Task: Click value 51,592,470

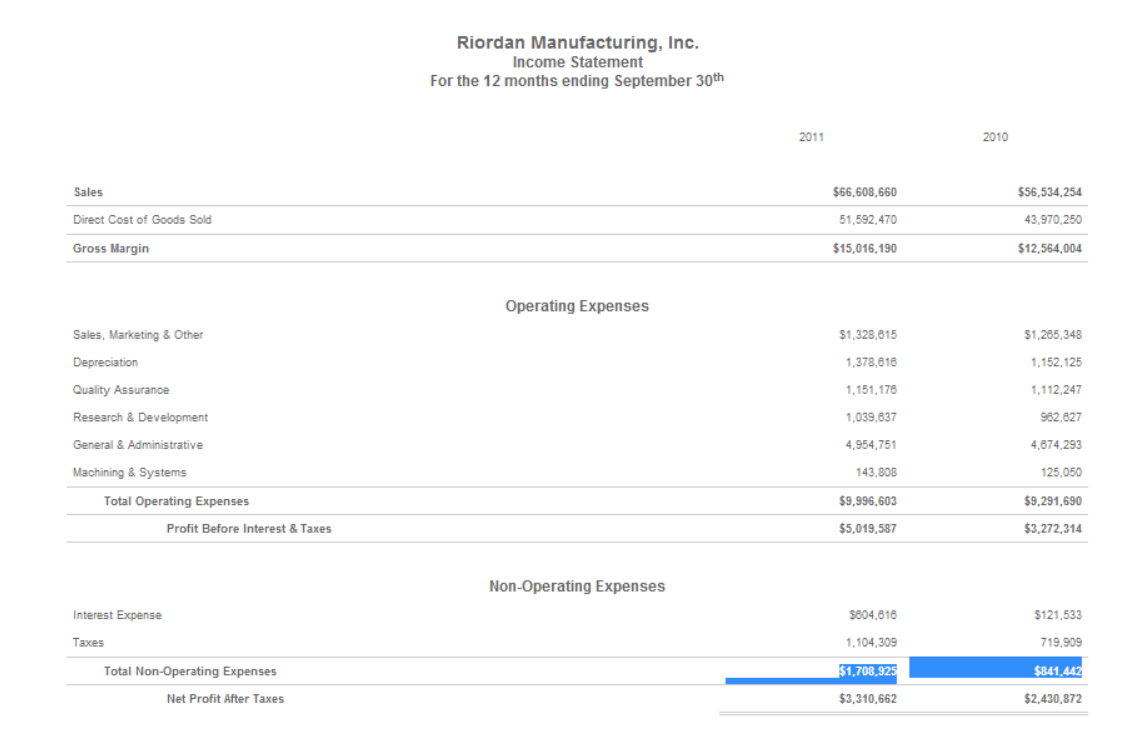Action: [x=867, y=220]
